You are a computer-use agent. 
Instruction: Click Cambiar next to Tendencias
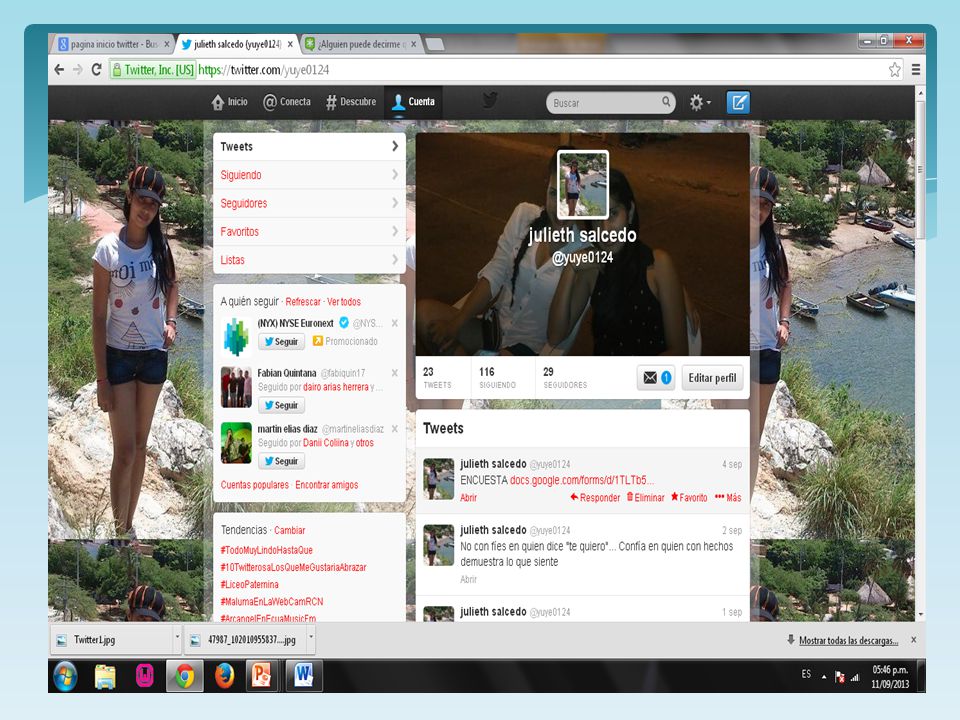pyautogui.click(x=290, y=530)
